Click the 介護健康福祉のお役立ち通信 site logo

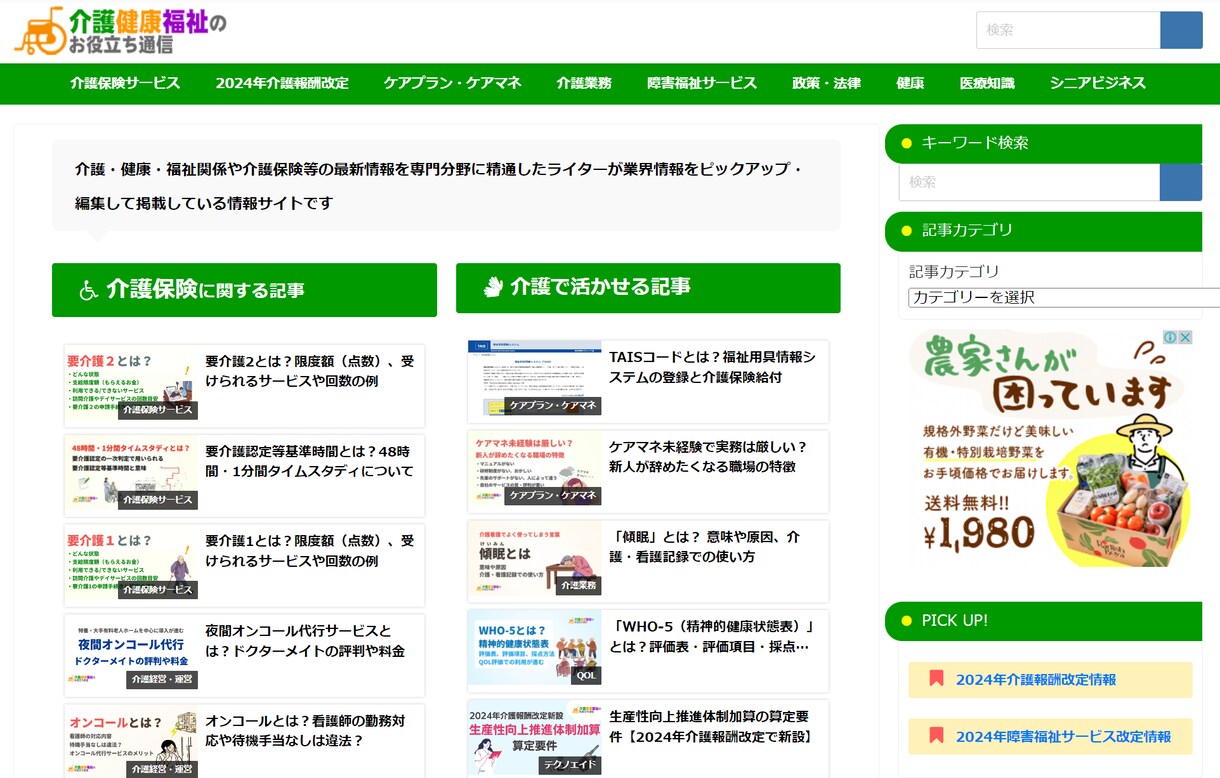121,31
